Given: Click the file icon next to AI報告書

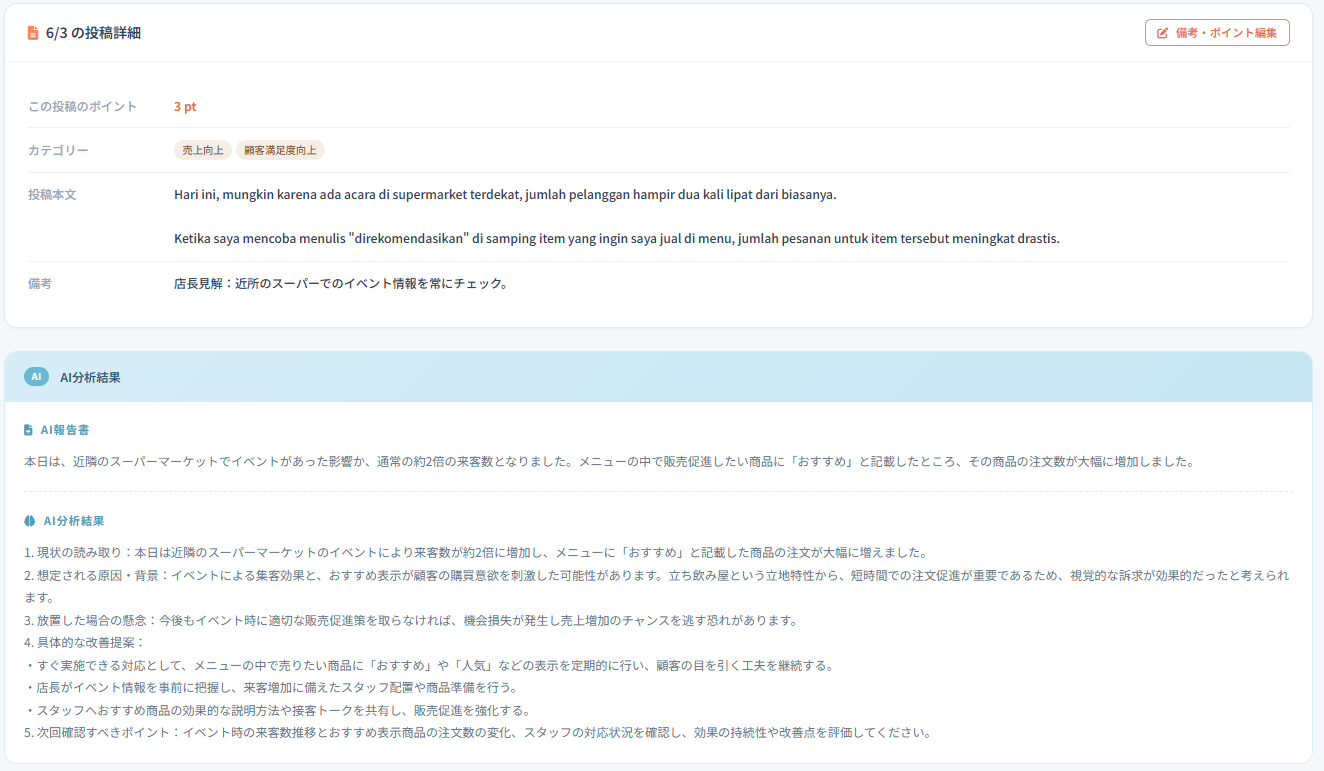Looking at the screenshot, I should click(28, 430).
